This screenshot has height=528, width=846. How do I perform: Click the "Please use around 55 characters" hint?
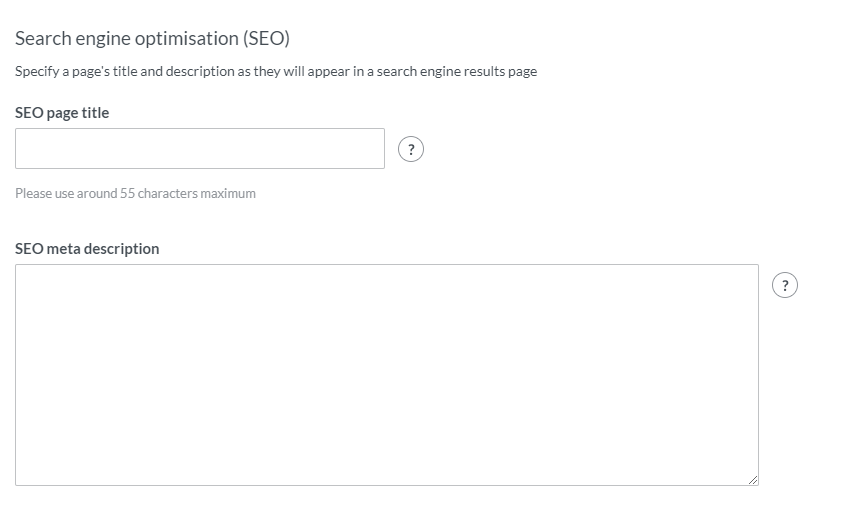point(135,193)
